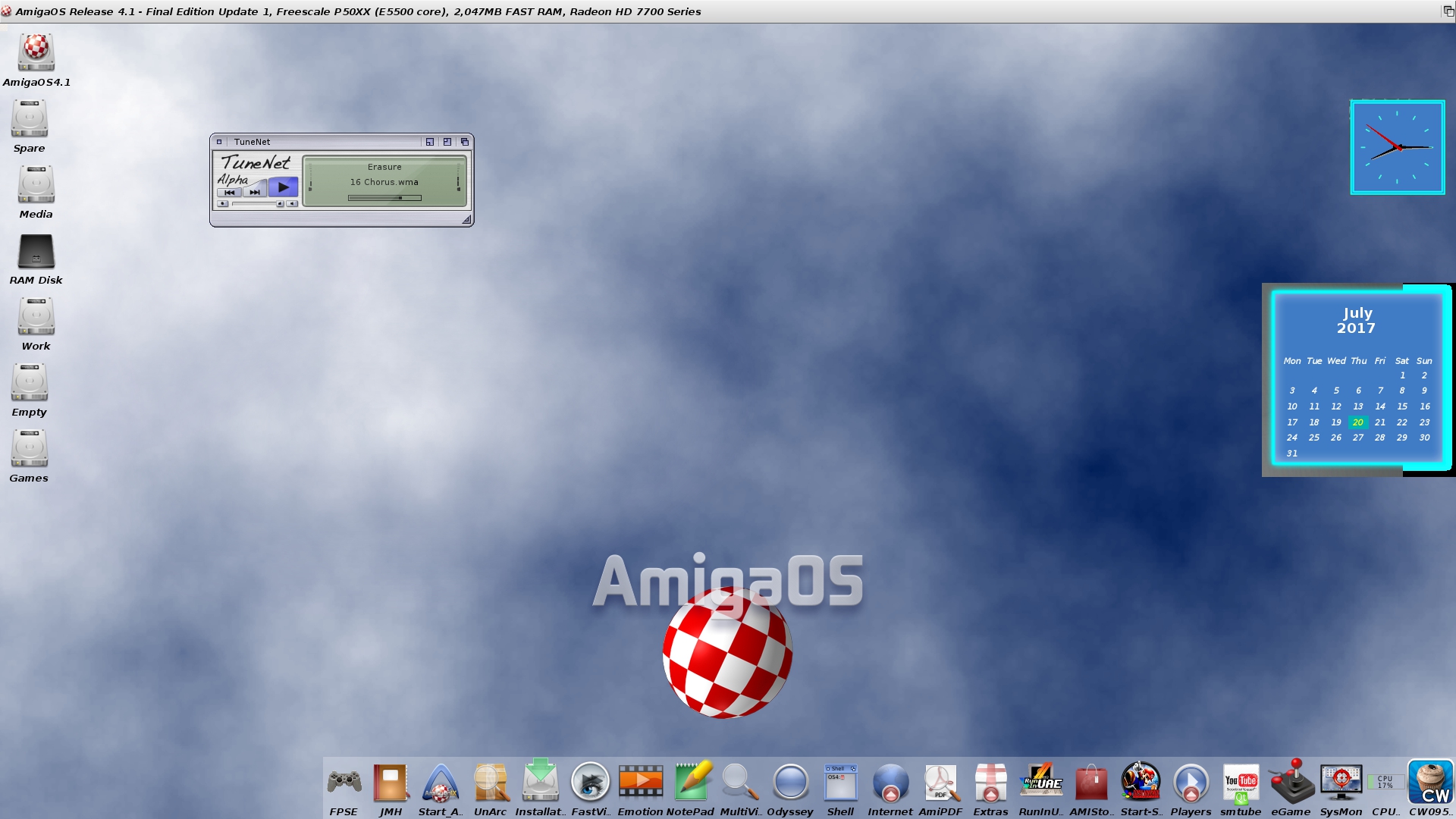Launch Emotion media player from dock

641,782
